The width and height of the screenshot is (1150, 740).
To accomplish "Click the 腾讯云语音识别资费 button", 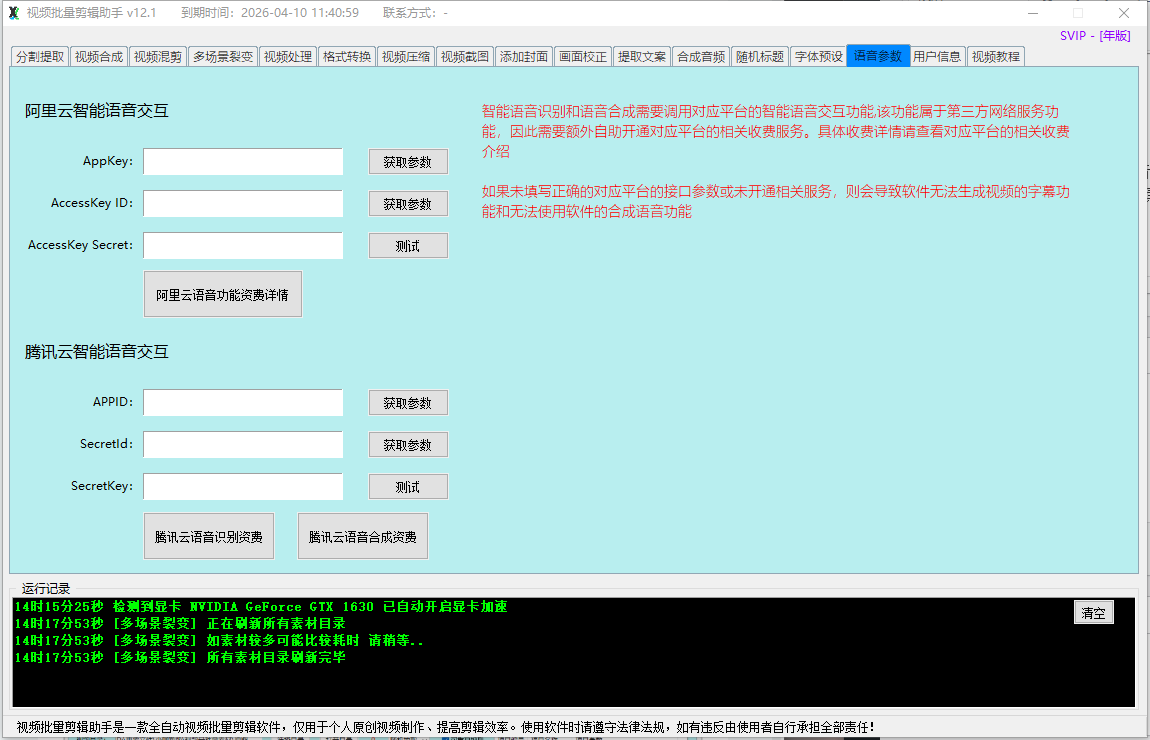I will pos(209,537).
